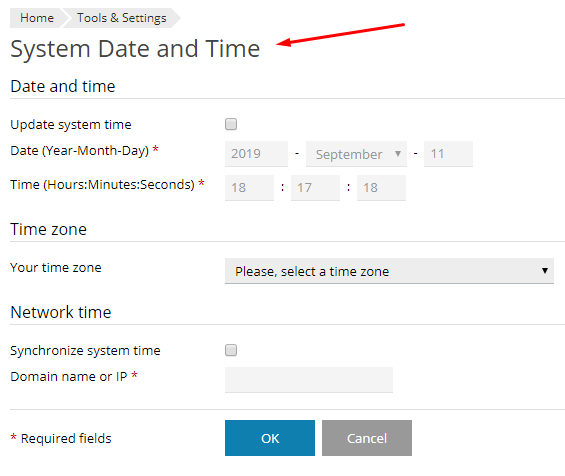Click the Cancel button

(367, 438)
